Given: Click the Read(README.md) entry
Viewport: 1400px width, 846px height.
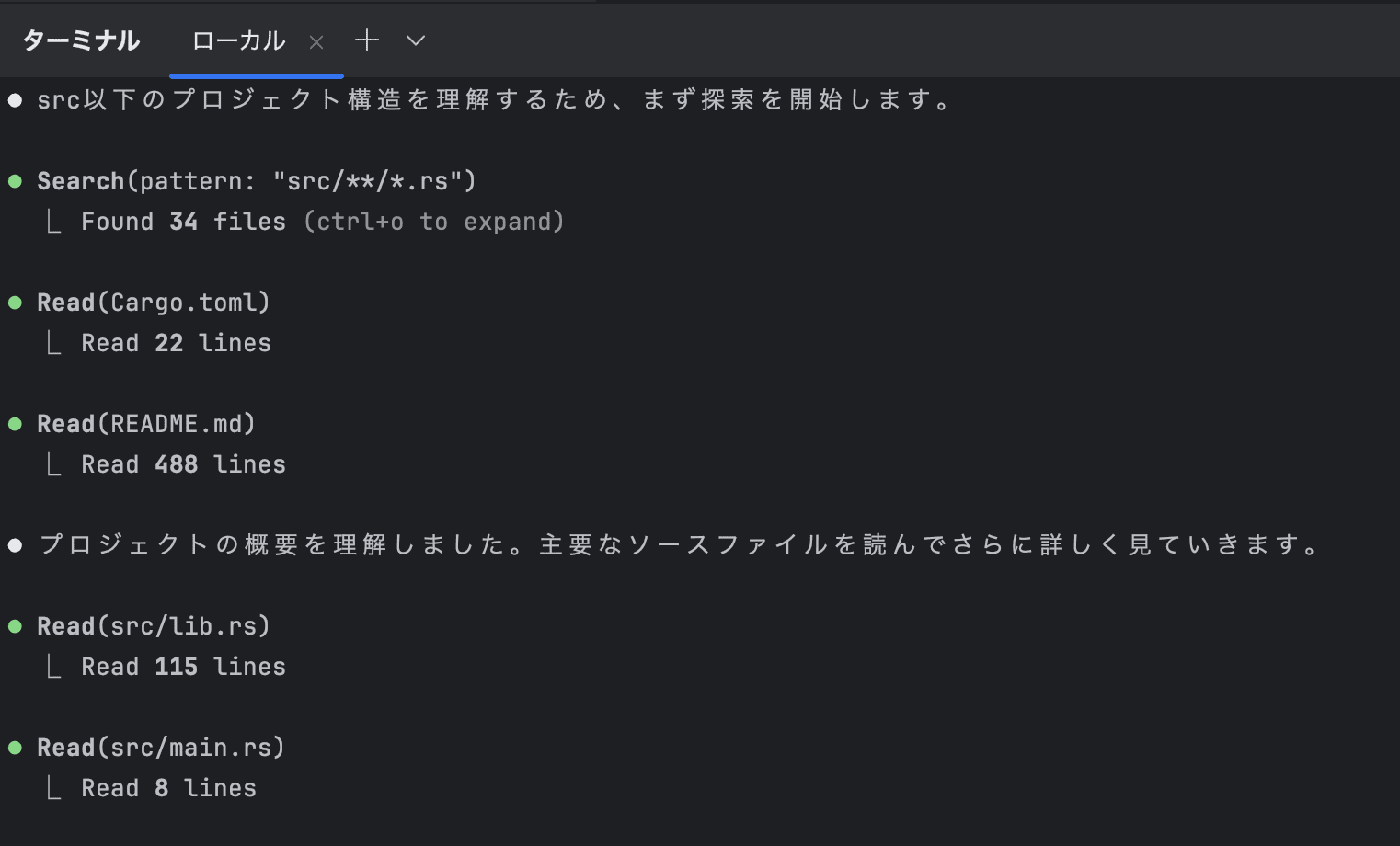Looking at the screenshot, I should pyautogui.click(x=146, y=424).
